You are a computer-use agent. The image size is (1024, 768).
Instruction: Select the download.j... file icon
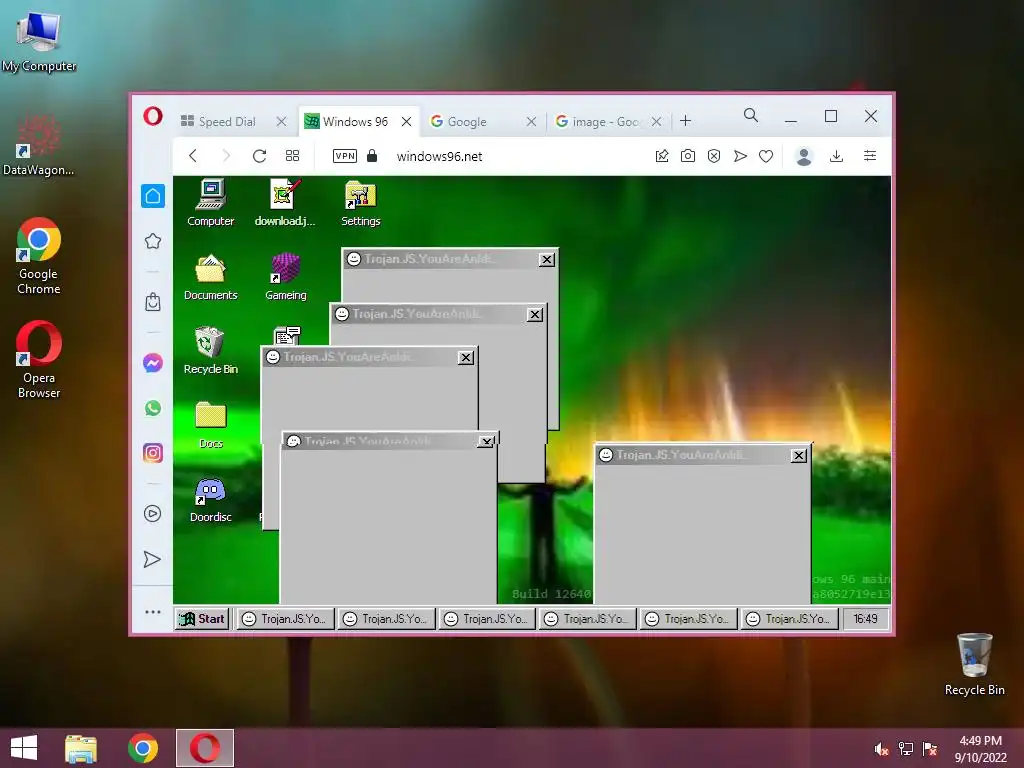285,203
